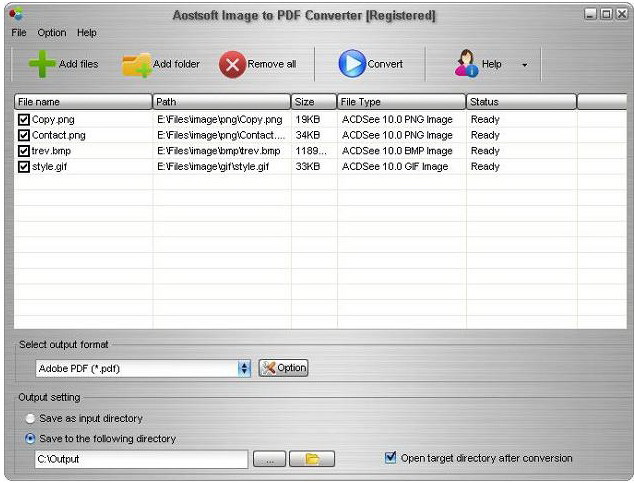Image resolution: width=634 pixels, height=483 pixels.
Task: Click the 34KB size cell
Action: click(x=308, y=135)
